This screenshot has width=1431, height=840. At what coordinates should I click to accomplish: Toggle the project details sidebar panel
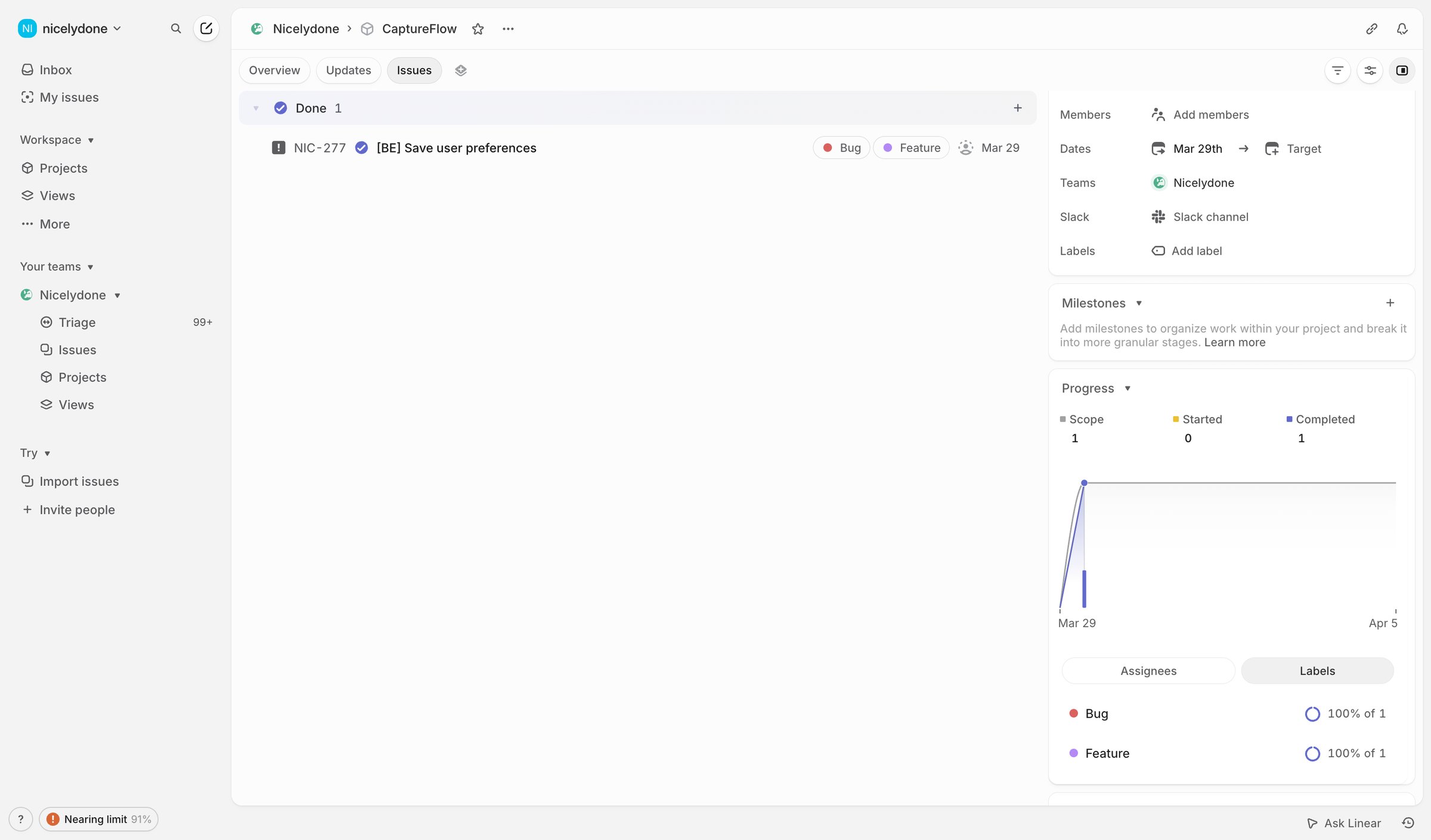[x=1402, y=70]
